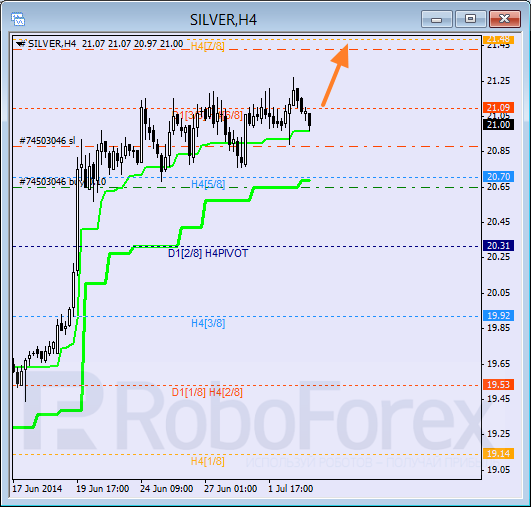Screen dimensions: 531x507
Task: Click the 20.85 price scale value
Action: 498,151
